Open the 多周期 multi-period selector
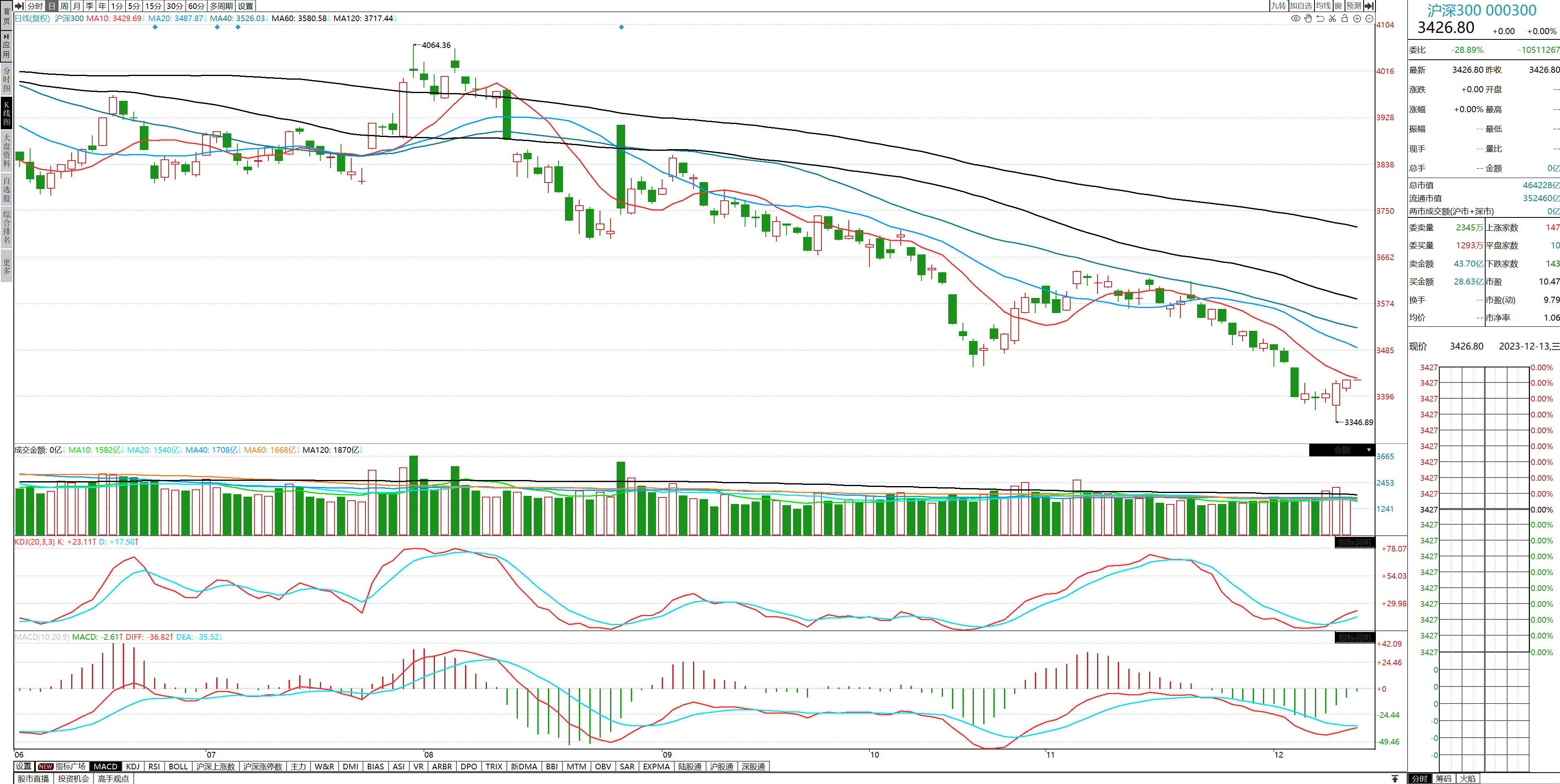This screenshot has width=1560, height=784. (221, 5)
